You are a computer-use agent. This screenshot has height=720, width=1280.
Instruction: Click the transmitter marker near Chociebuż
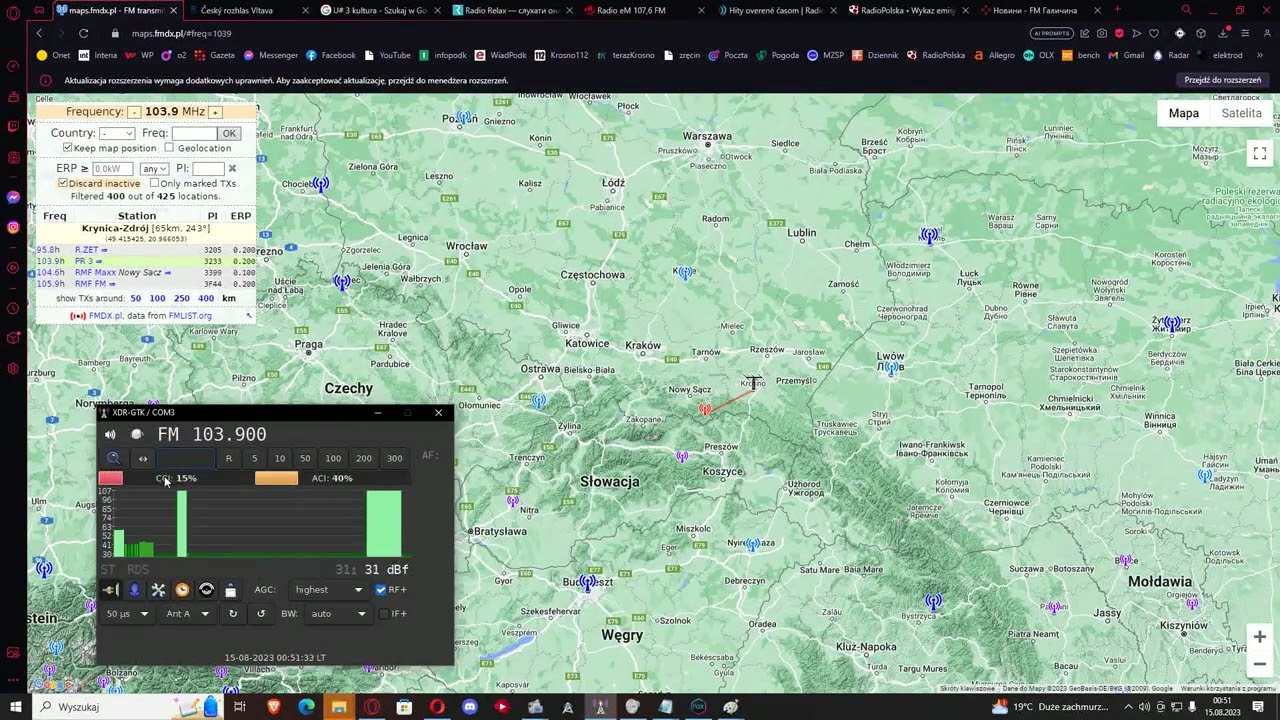[x=320, y=184]
